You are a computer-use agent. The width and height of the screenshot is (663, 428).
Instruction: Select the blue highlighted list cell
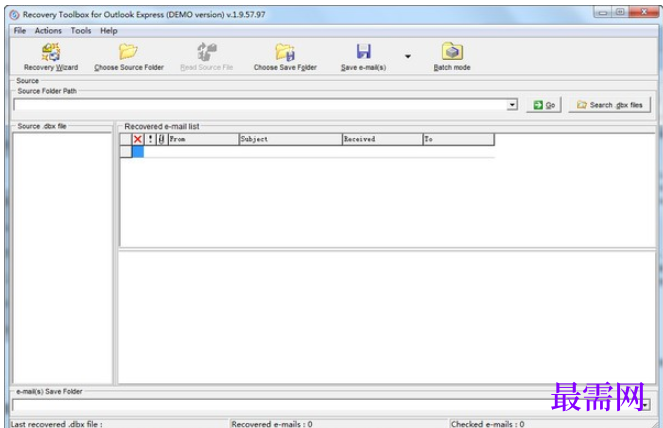(x=138, y=152)
